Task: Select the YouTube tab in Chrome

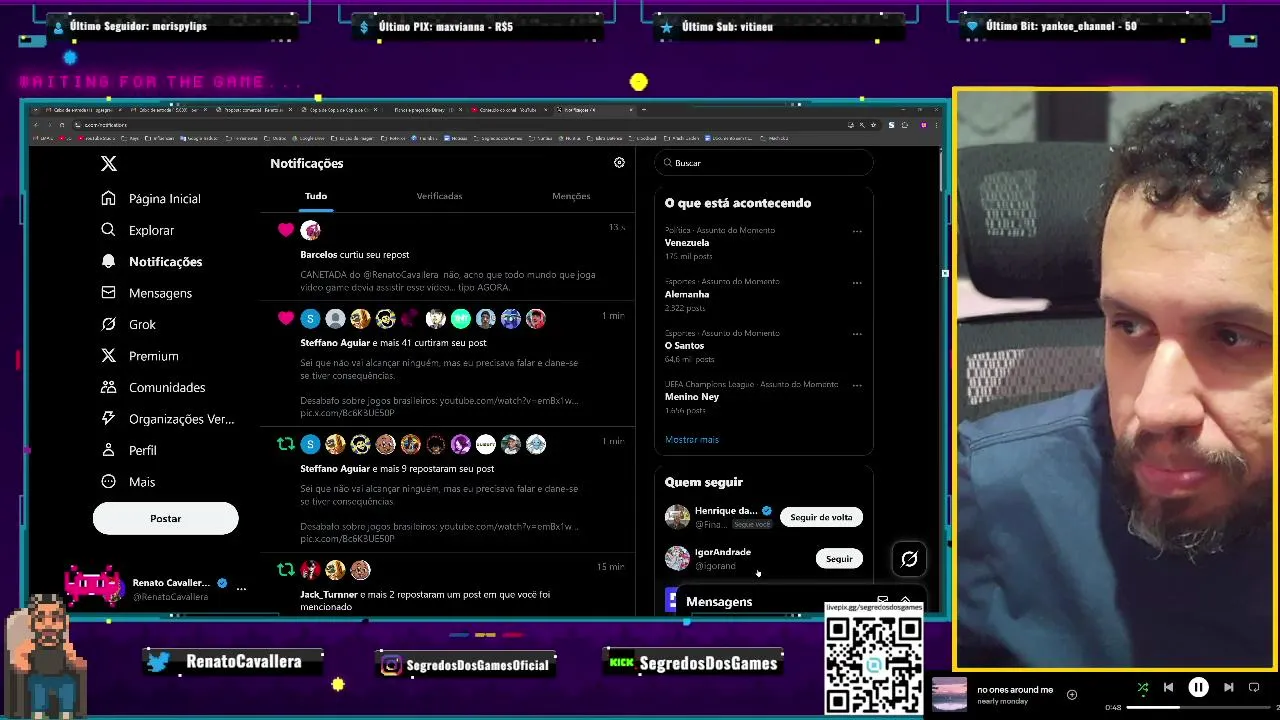Action: pyautogui.click(x=509, y=110)
